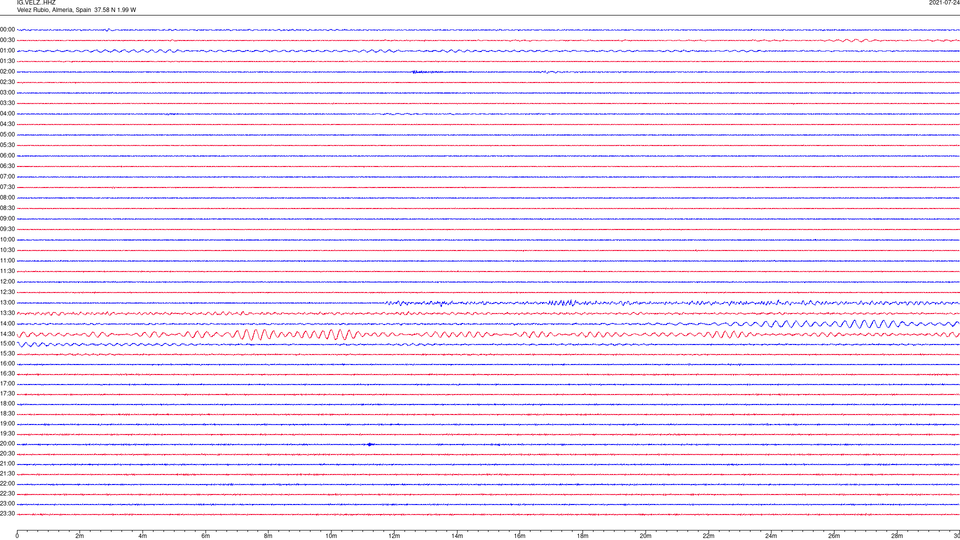This screenshot has width=960, height=540.
Task: Click the 18:00 time label
Action: point(7,403)
